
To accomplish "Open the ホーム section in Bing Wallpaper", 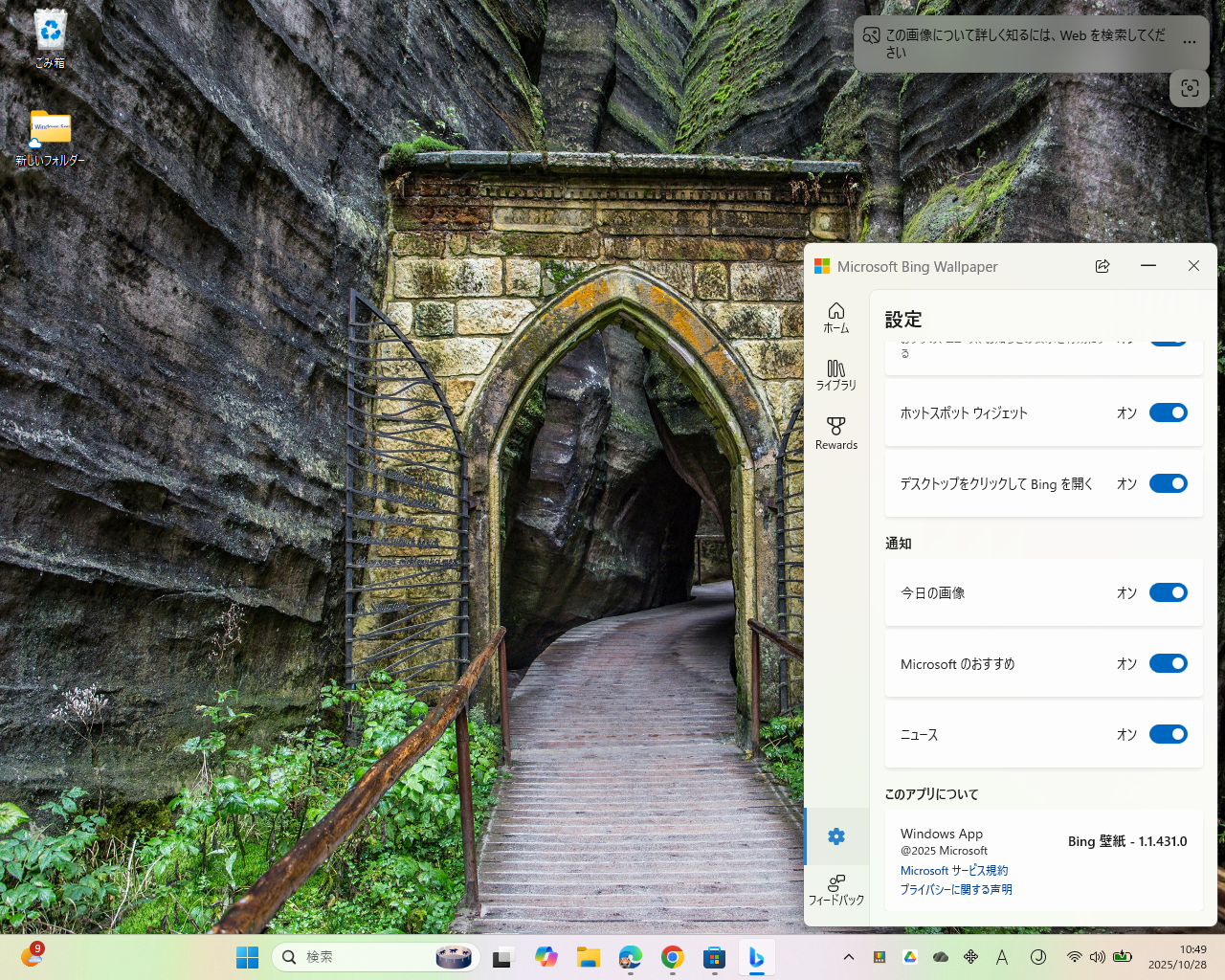I will [x=835, y=318].
